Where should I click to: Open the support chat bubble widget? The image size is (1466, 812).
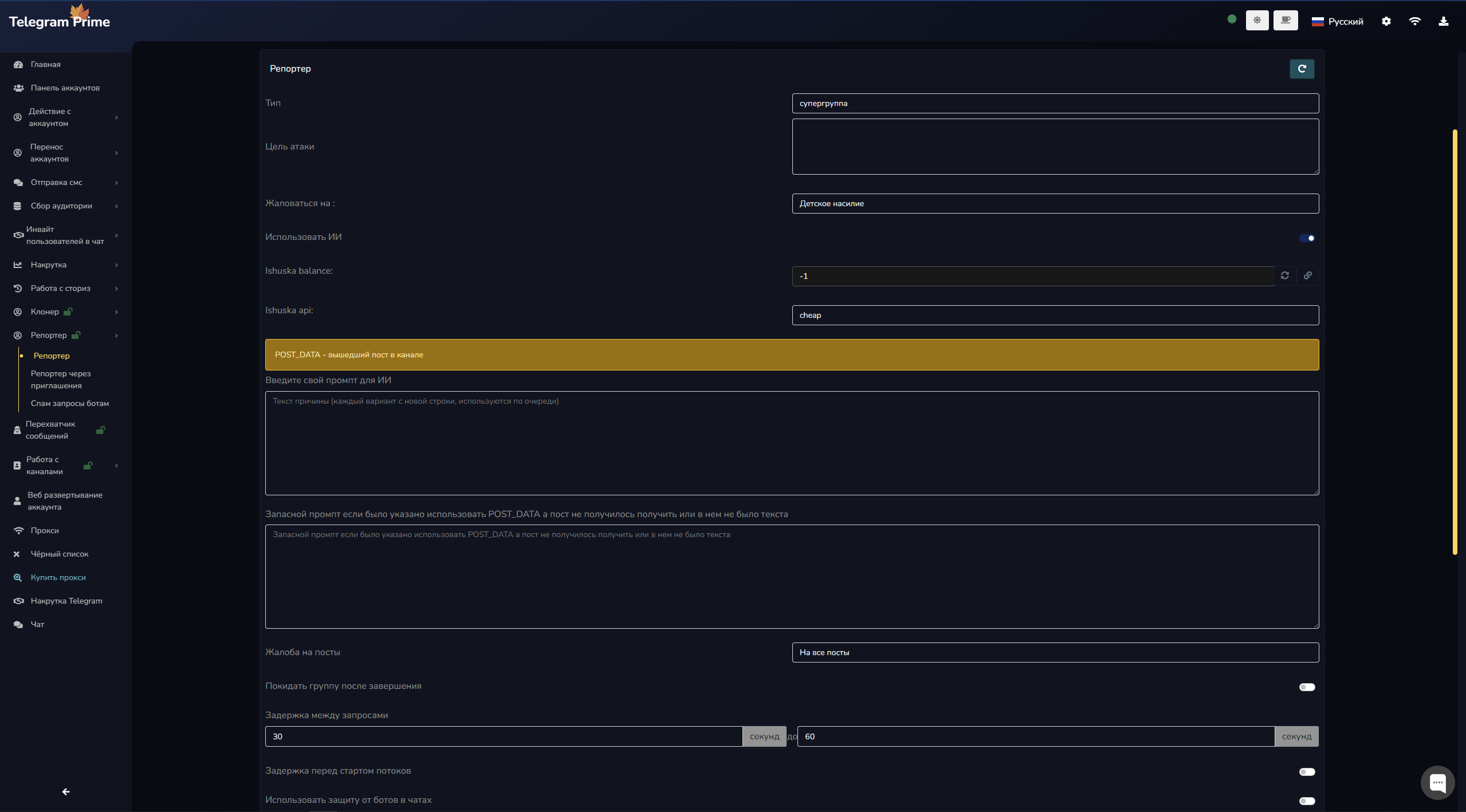coord(1437,782)
